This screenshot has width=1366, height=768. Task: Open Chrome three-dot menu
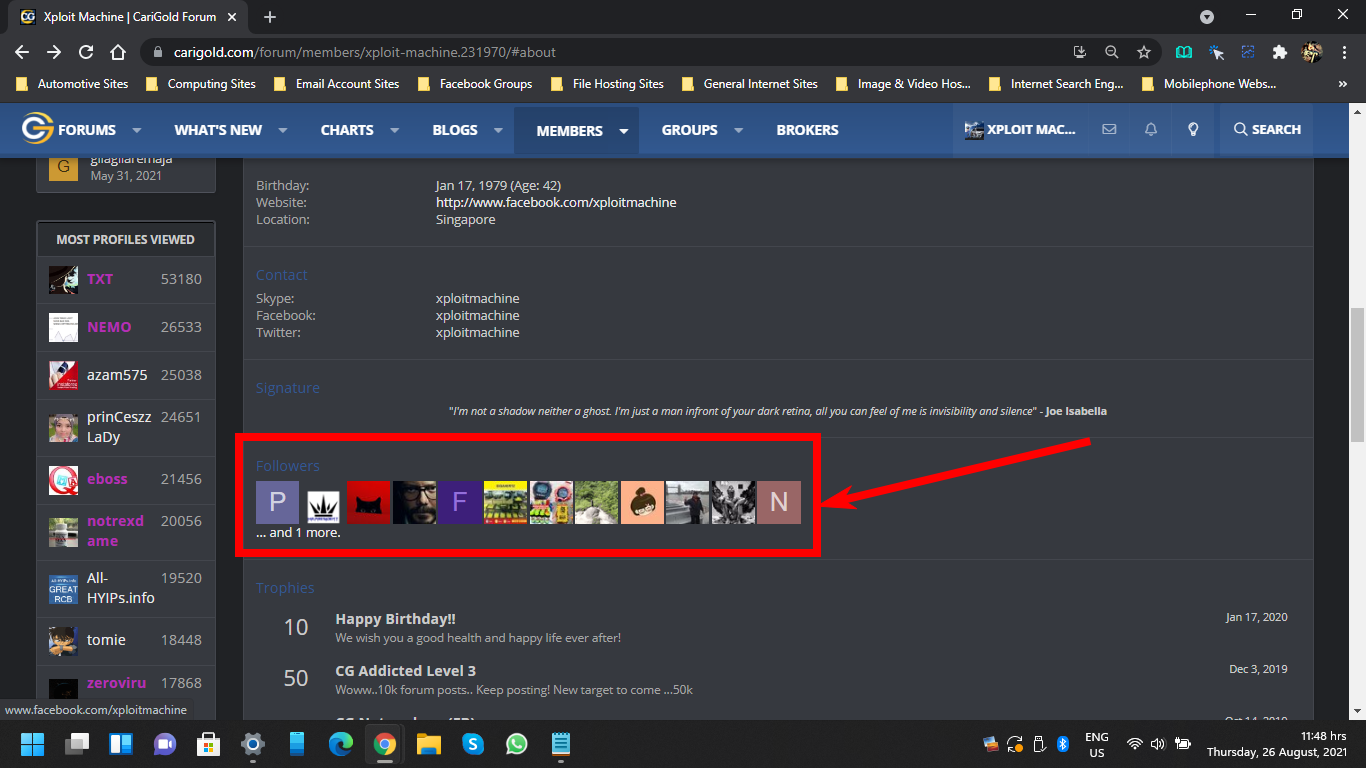pyautogui.click(x=1343, y=52)
